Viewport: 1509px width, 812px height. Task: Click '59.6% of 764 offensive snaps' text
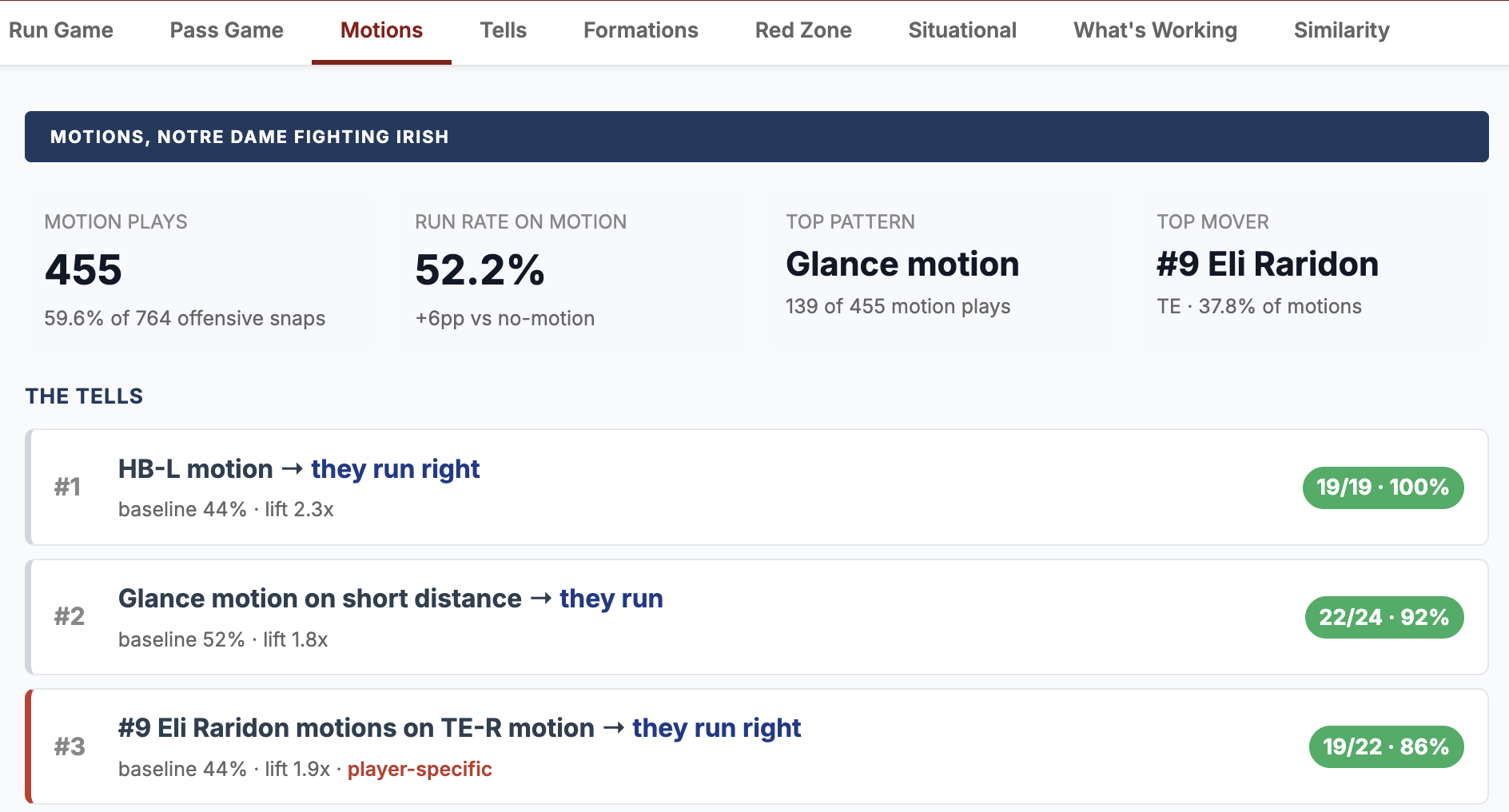185,318
